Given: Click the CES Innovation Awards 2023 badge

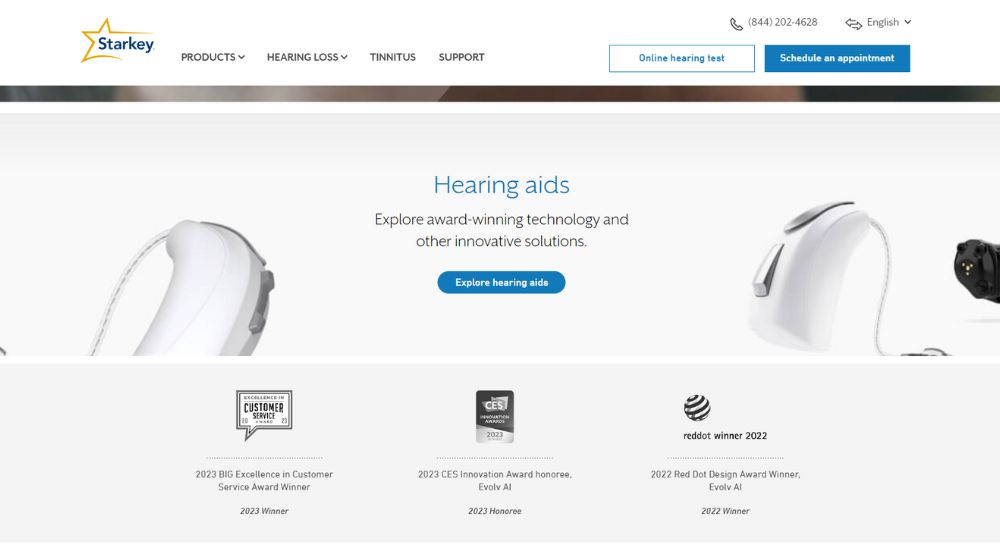Looking at the screenshot, I should tap(495, 416).
